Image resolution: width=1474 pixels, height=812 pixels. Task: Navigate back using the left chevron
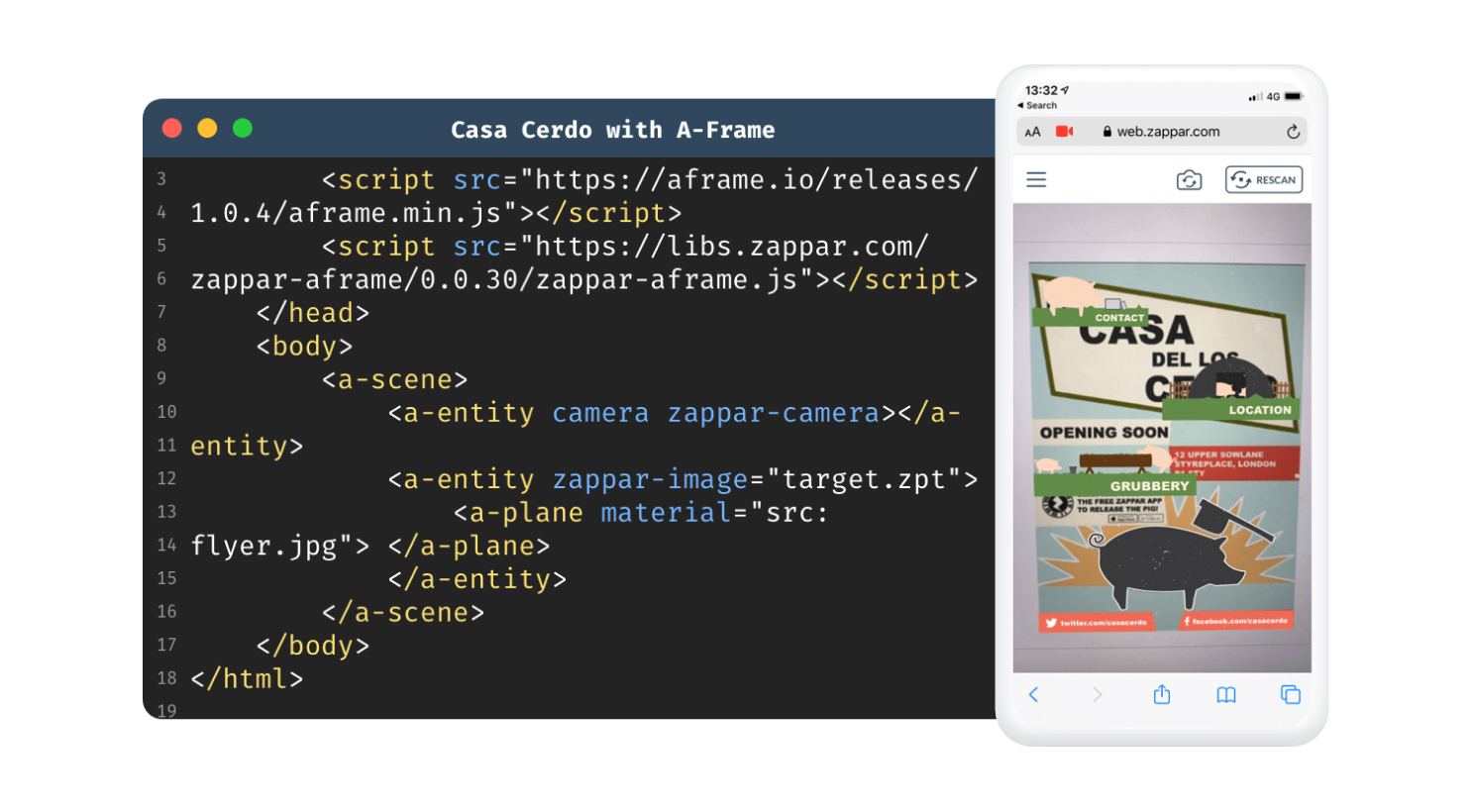click(x=1034, y=695)
